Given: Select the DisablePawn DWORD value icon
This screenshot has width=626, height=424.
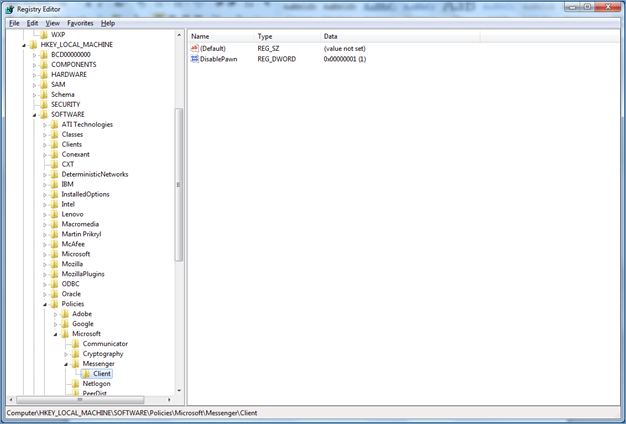Looking at the screenshot, I should (194, 60).
